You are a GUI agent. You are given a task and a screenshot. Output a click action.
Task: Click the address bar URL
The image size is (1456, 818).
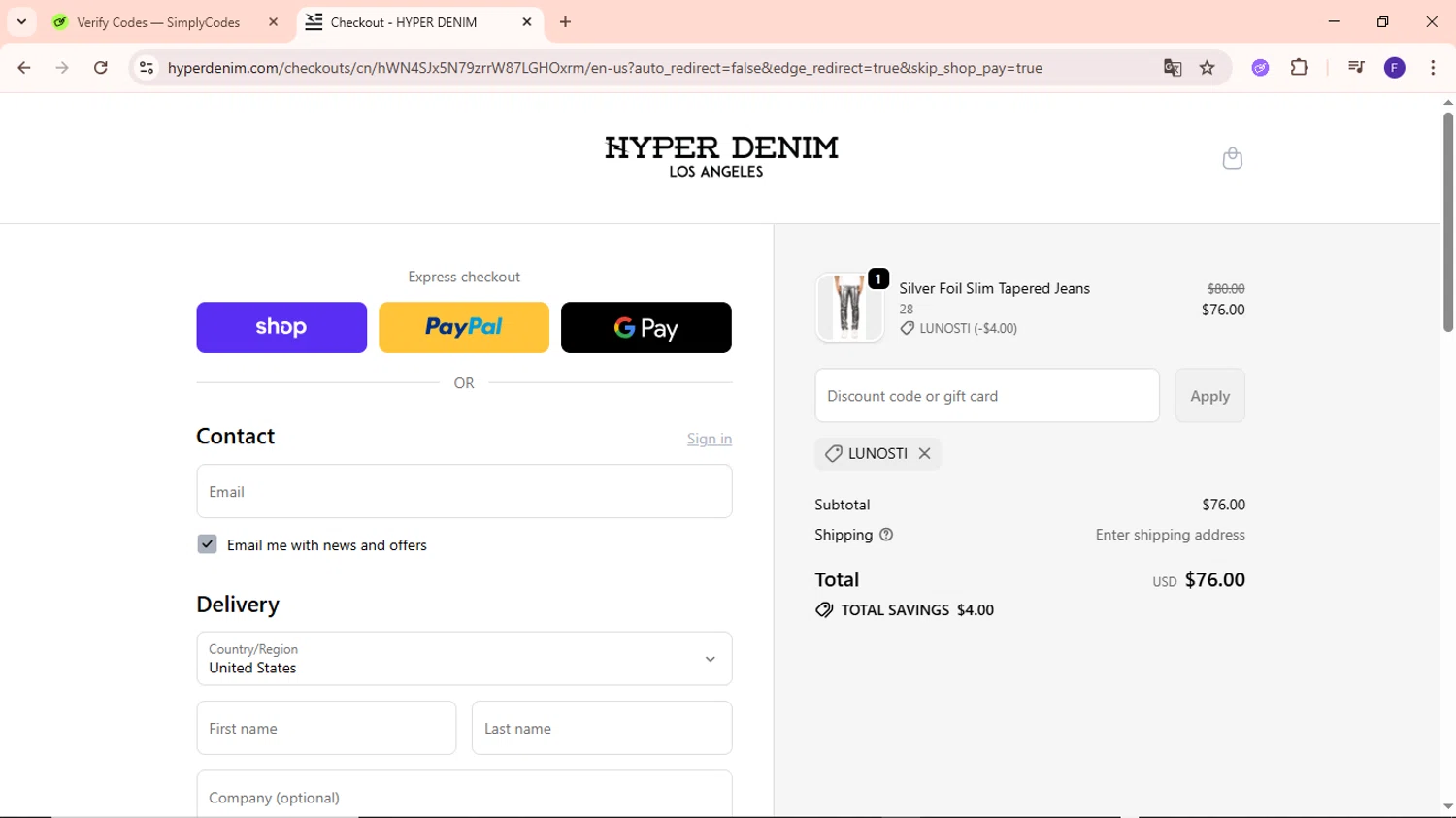point(605,68)
